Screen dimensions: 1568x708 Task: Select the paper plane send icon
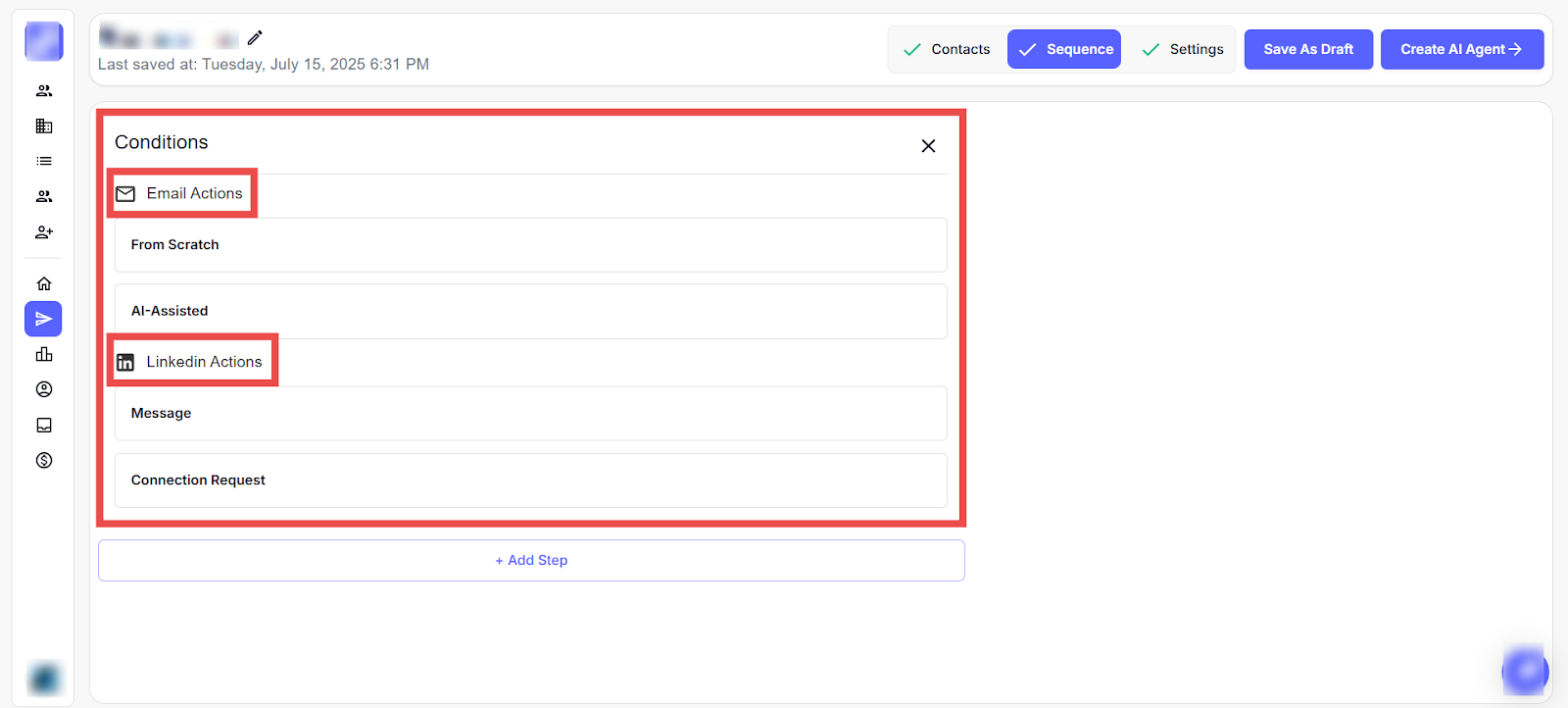44,319
